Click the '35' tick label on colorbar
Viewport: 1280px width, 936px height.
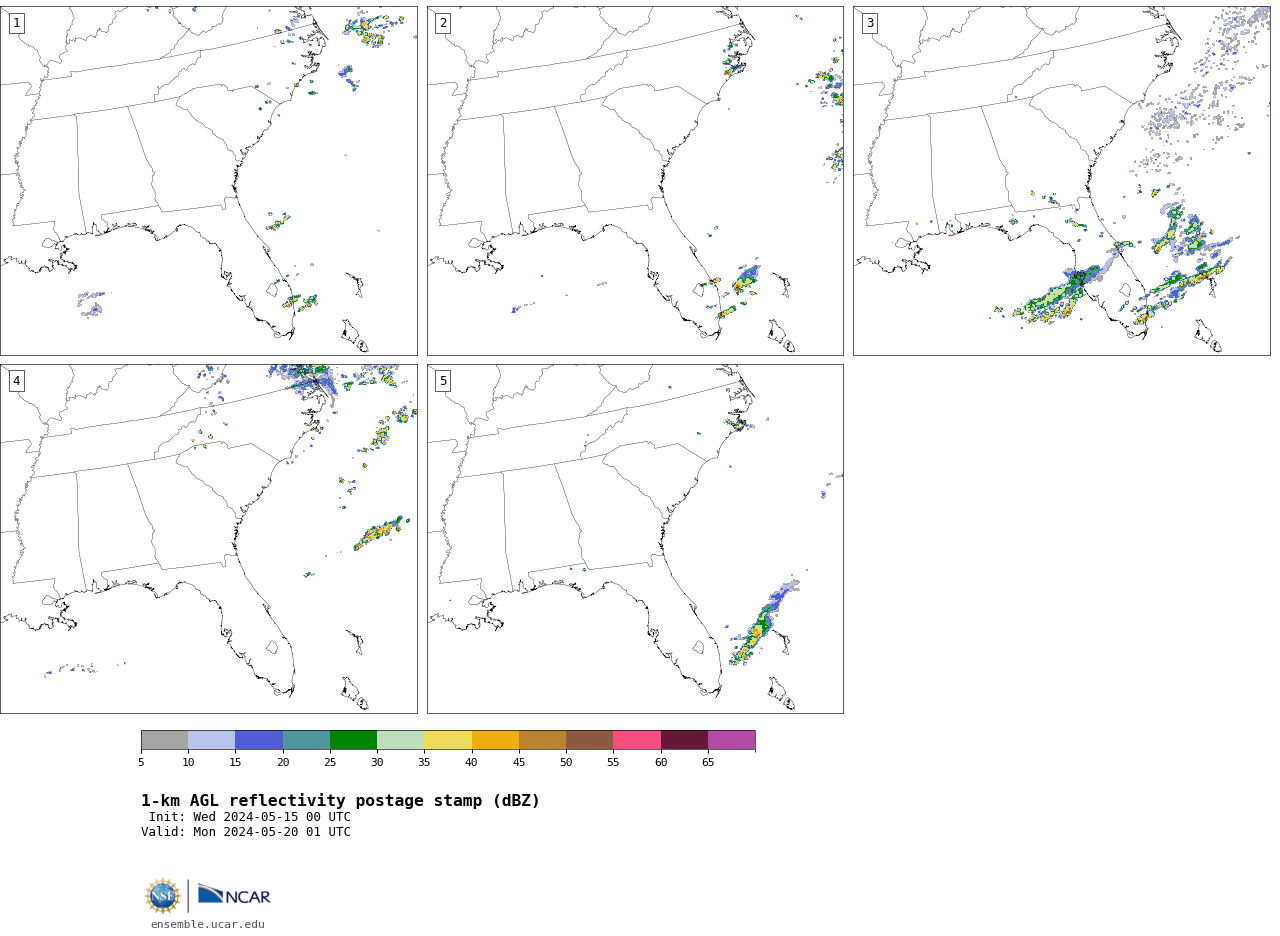[x=424, y=763]
